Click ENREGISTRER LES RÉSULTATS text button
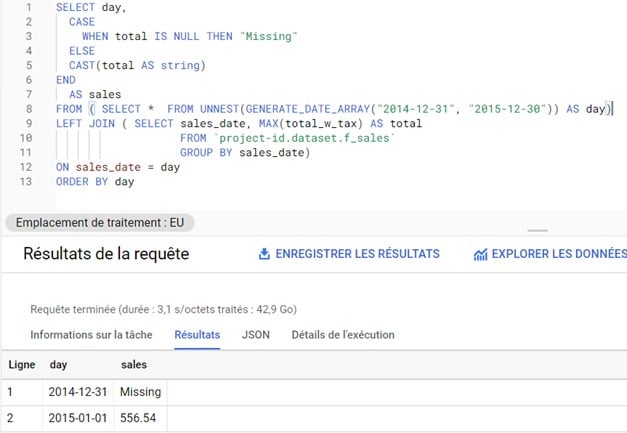Screen dimensions: 627x433 click(x=357, y=254)
